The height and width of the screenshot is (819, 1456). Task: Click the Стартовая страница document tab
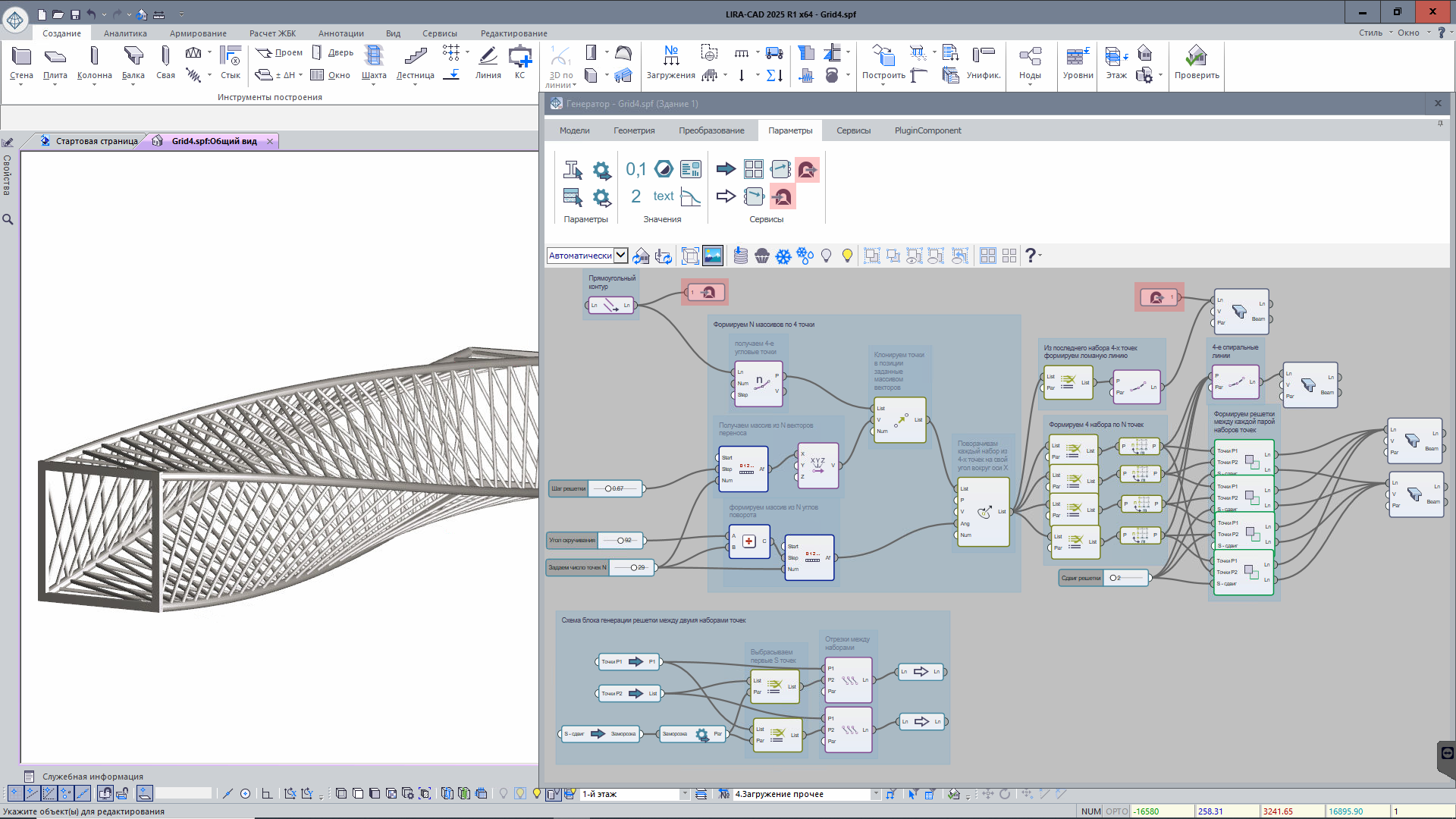coord(96,141)
